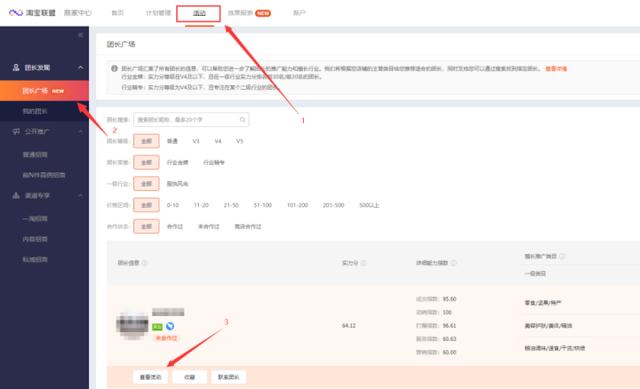Open the sidebar item below 普通招商

pos(44,175)
